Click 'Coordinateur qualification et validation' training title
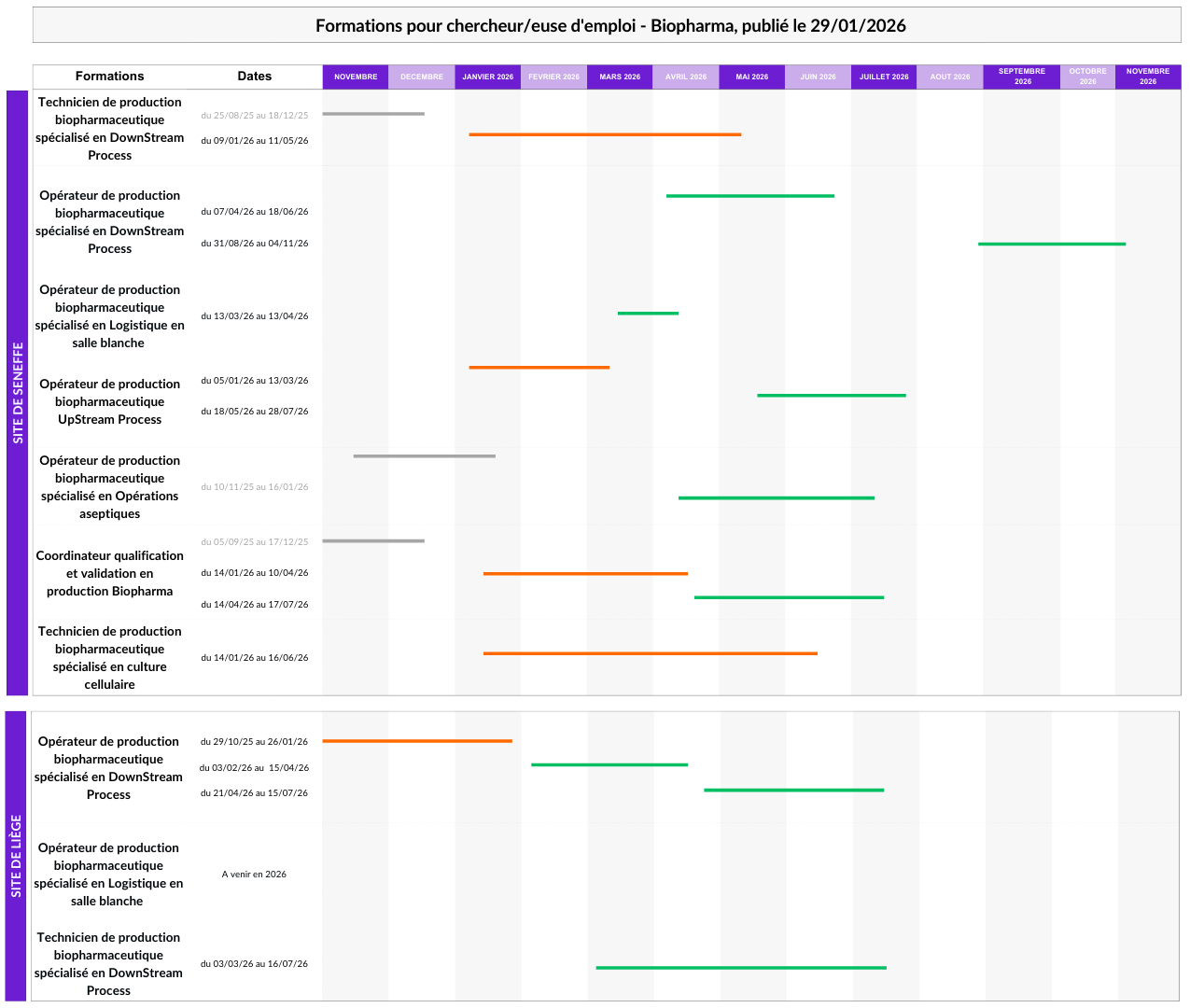 point(109,573)
